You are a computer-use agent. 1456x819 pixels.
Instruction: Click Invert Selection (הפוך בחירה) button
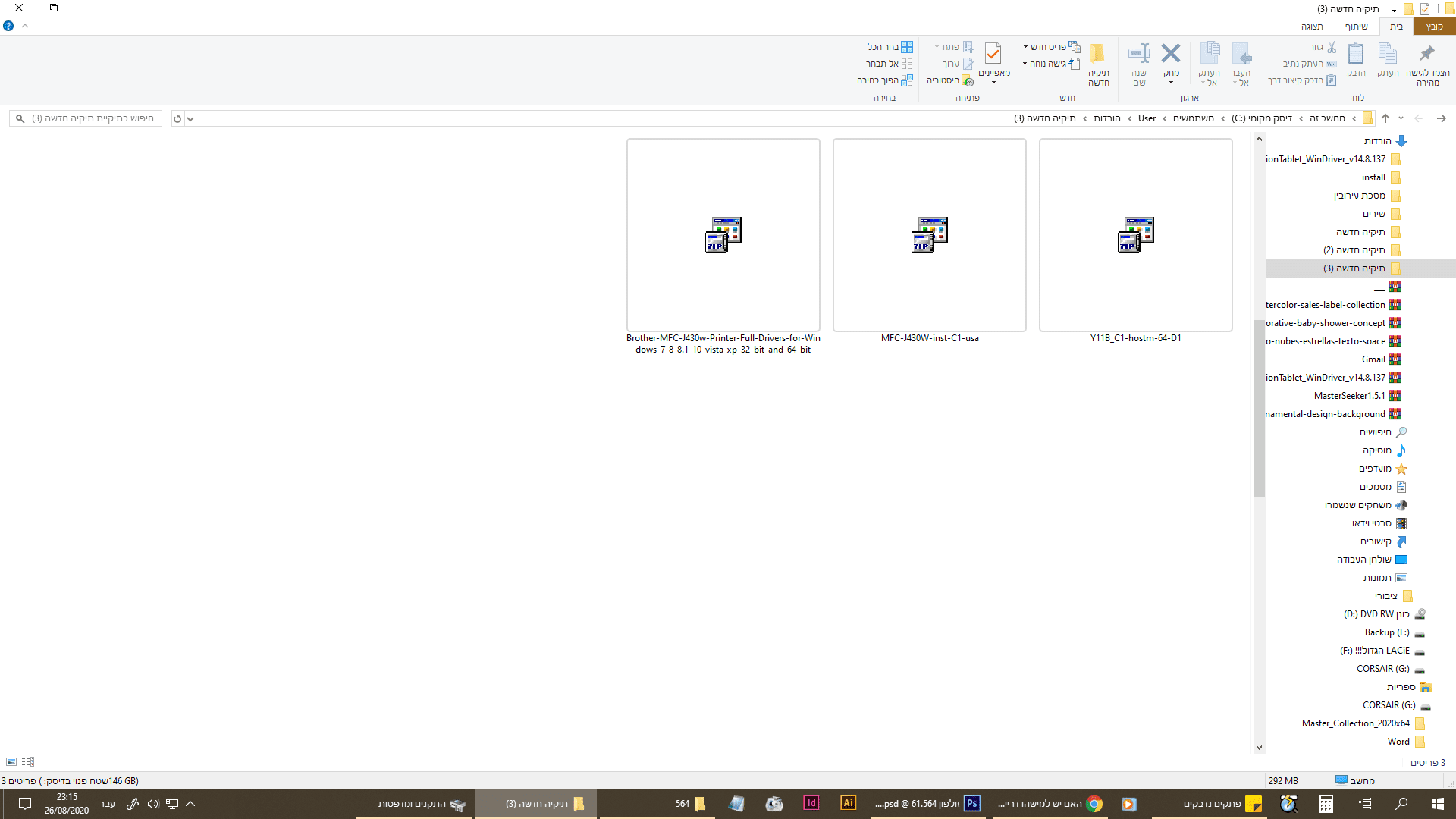(x=884, y=80)
